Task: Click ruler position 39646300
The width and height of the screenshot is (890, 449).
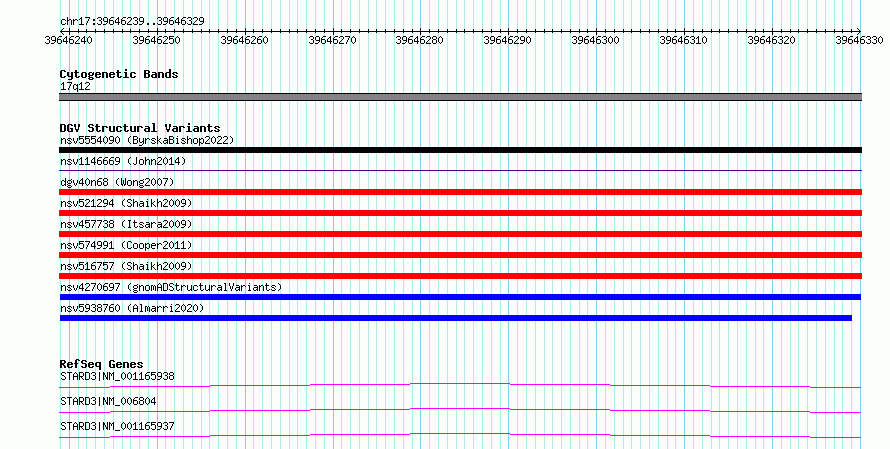Action: [x=595, y=40]
